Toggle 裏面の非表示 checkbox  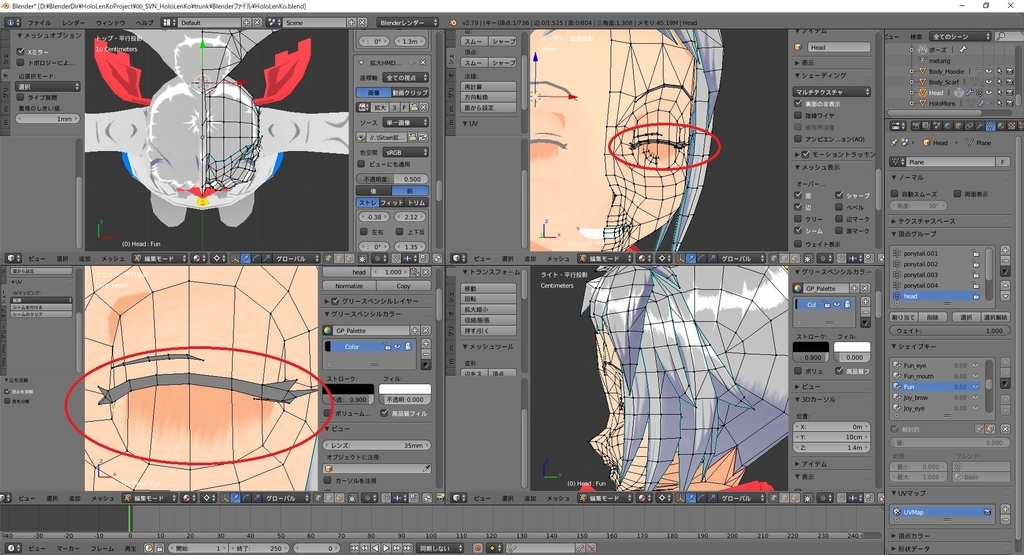tap(798, 104)
